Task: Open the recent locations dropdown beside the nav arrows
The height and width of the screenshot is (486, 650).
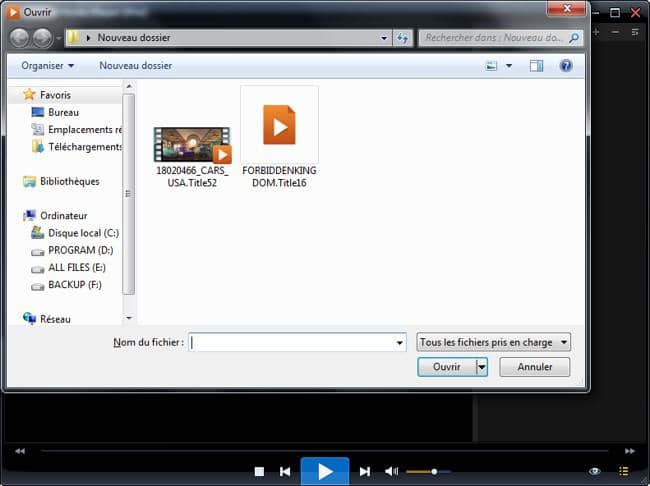Action: pos(58,38)
